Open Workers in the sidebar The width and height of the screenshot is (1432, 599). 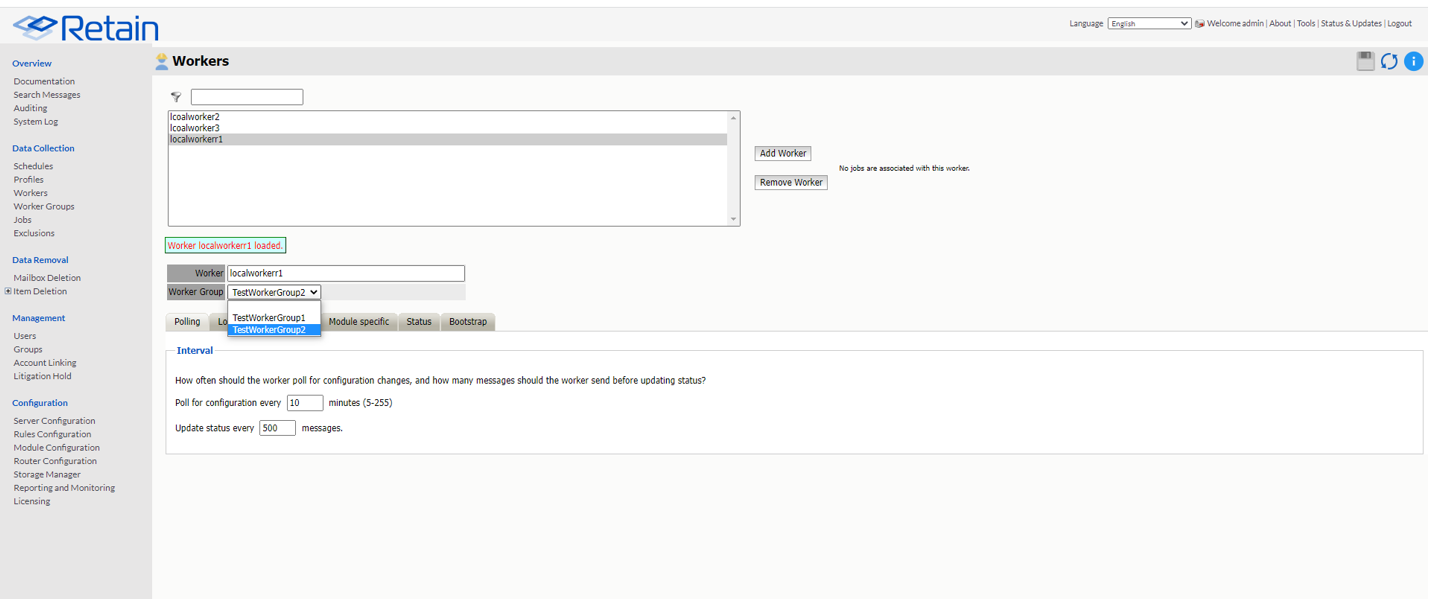30,193
